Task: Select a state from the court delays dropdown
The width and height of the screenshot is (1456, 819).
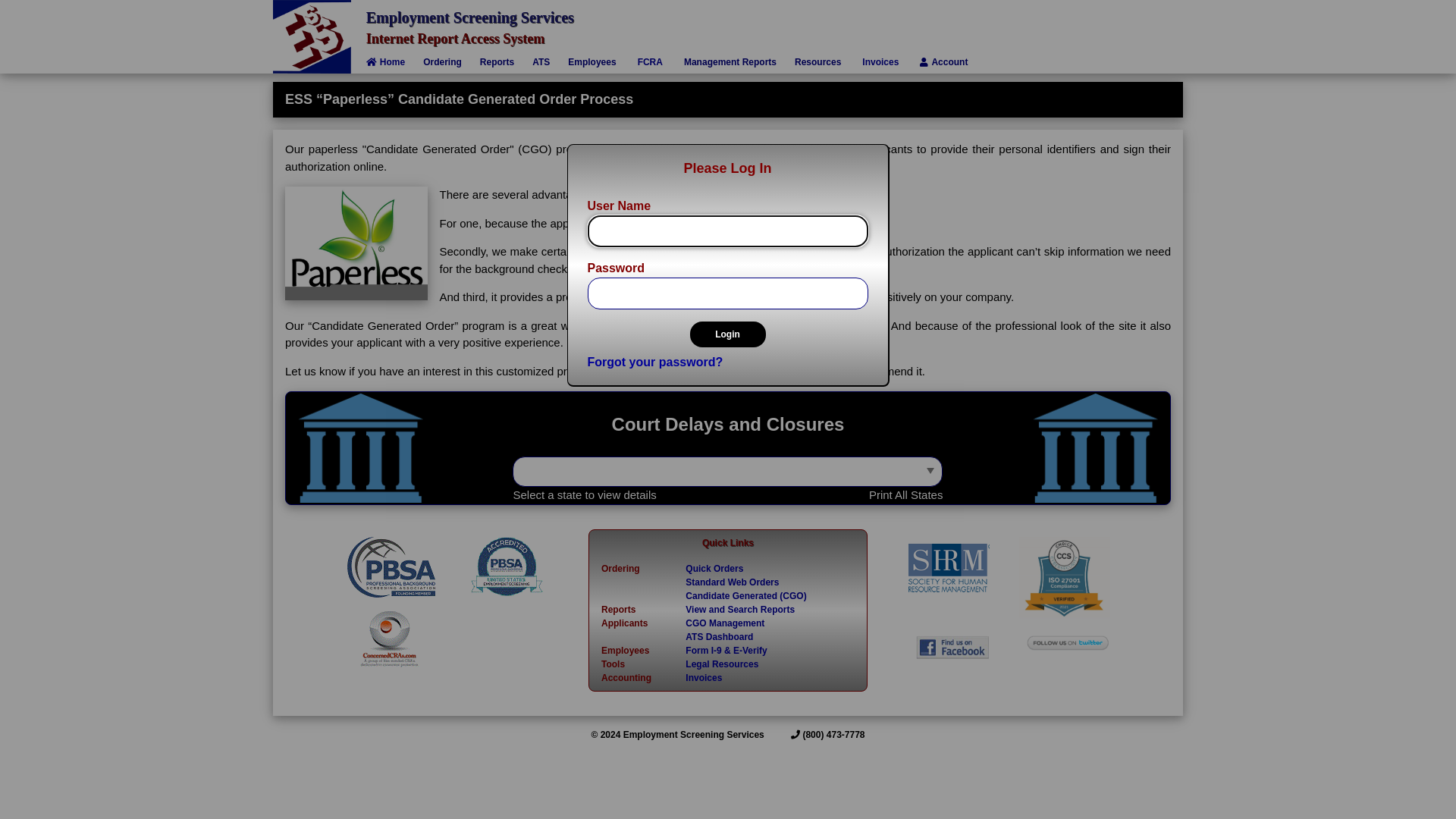Action: pos(728,471)
